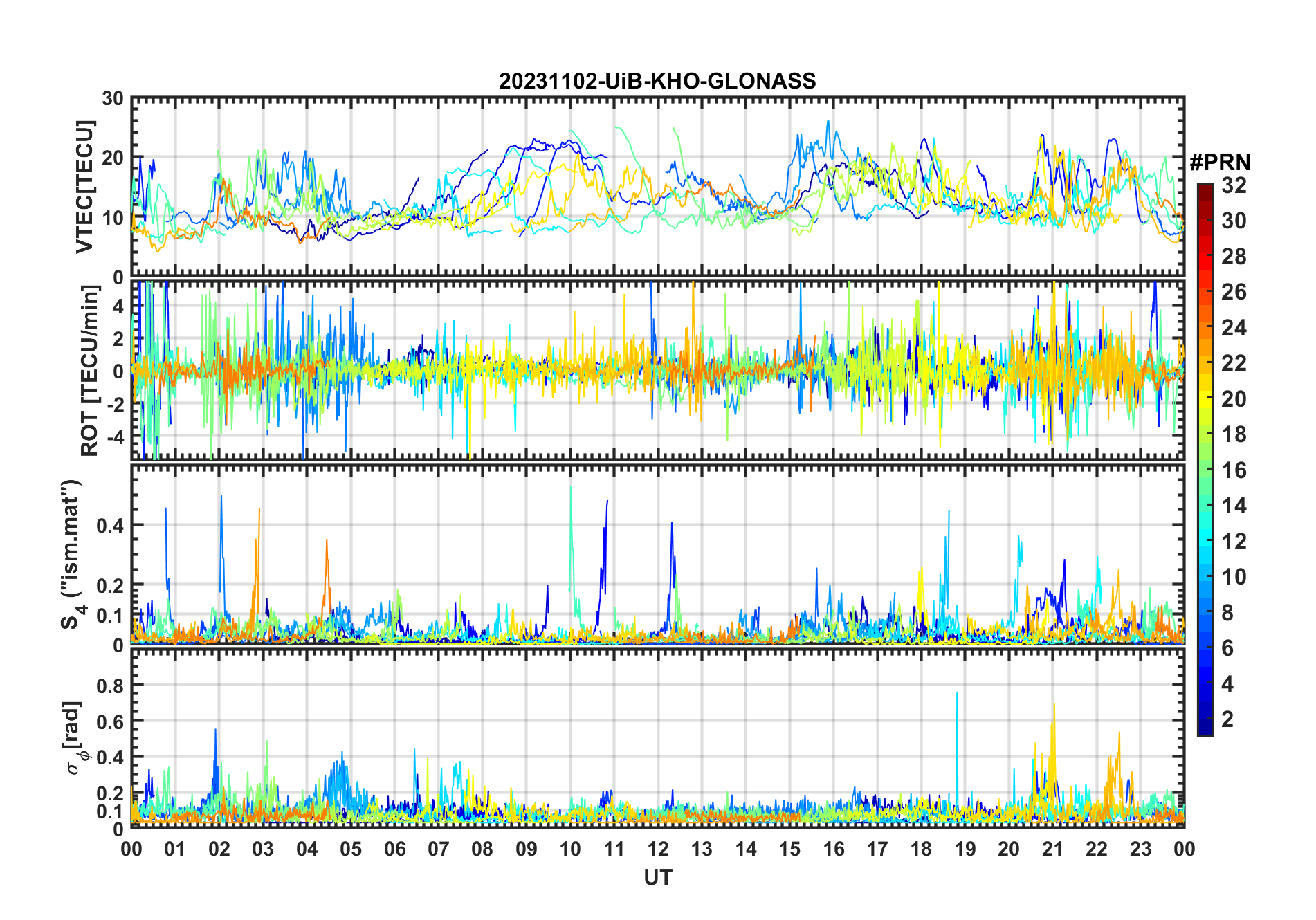Click the 21 hour tick label on UT axis
The image size is (1316, 920).
(1052, 849)
